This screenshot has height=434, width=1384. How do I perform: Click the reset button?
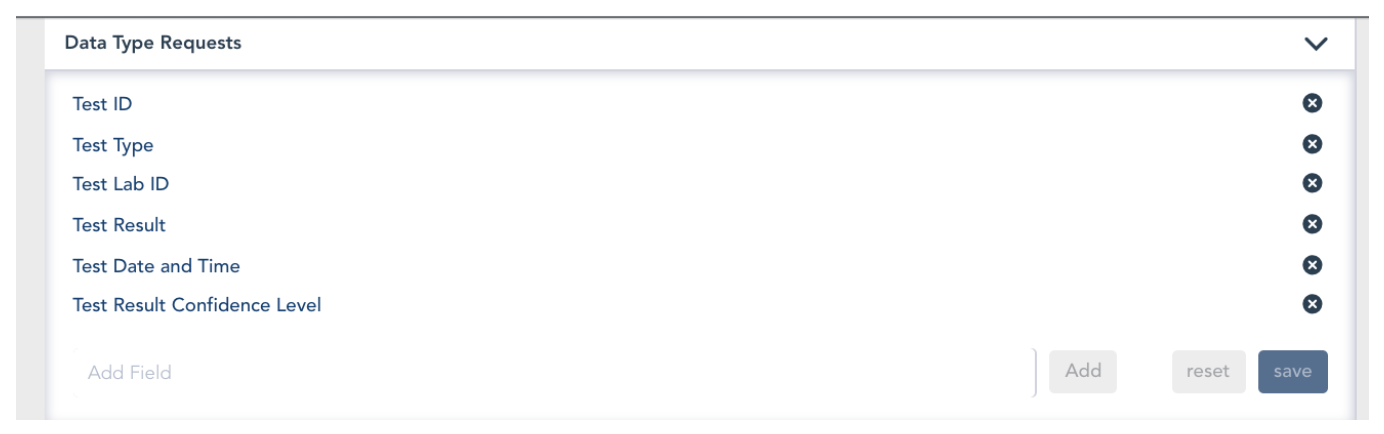[x=1209, y=371]
